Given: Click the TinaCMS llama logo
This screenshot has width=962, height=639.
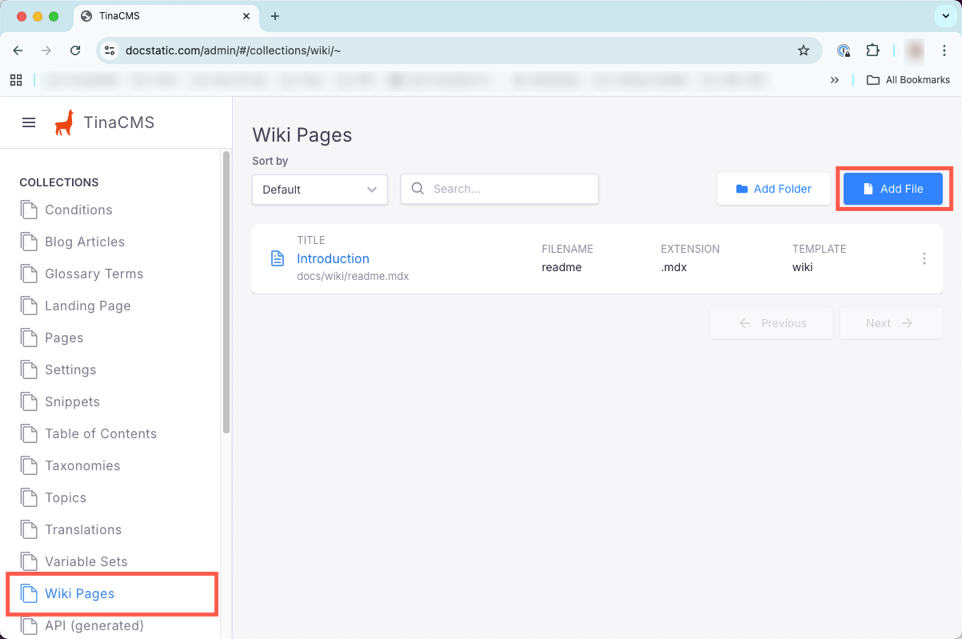Looking at the screenshot, I should 63,121.
